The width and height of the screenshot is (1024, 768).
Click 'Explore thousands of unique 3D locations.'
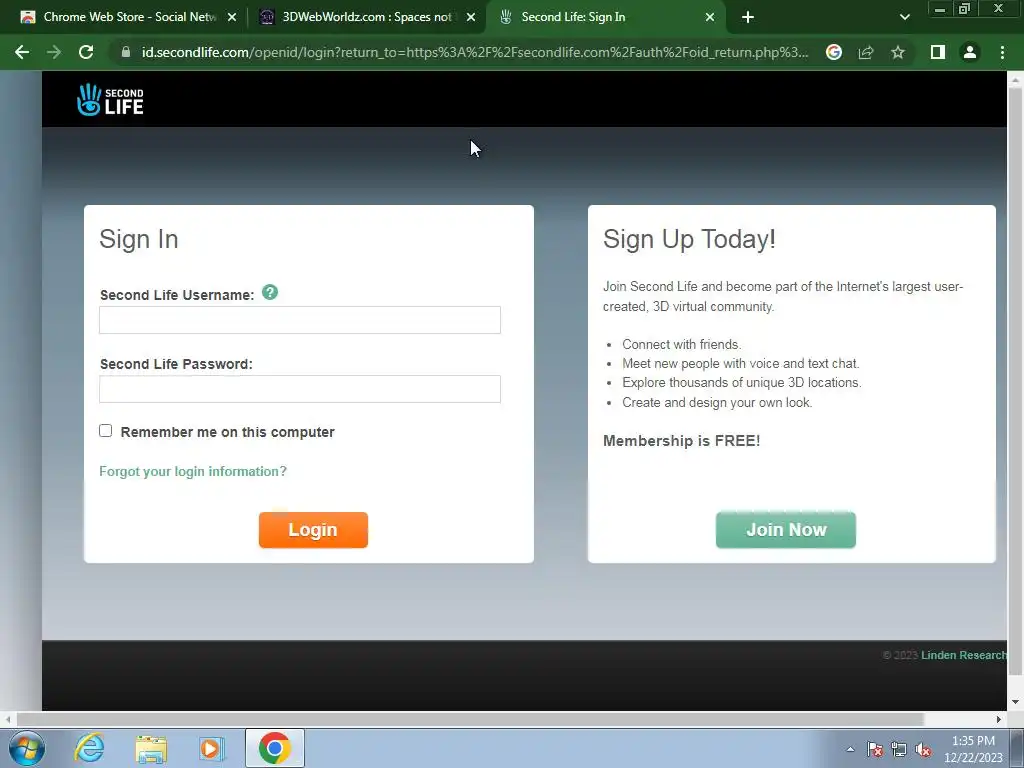click(x=742, y=383)
